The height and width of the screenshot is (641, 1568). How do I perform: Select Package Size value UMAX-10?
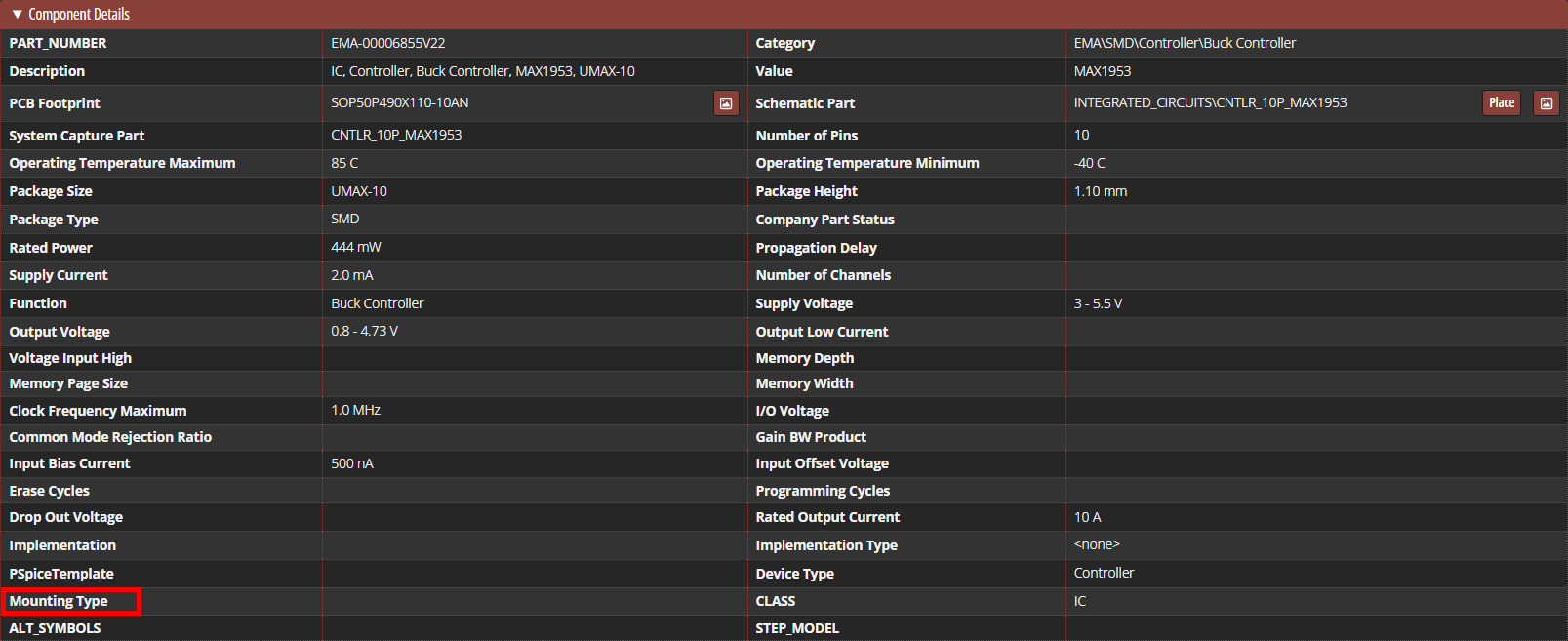(358, 191)
